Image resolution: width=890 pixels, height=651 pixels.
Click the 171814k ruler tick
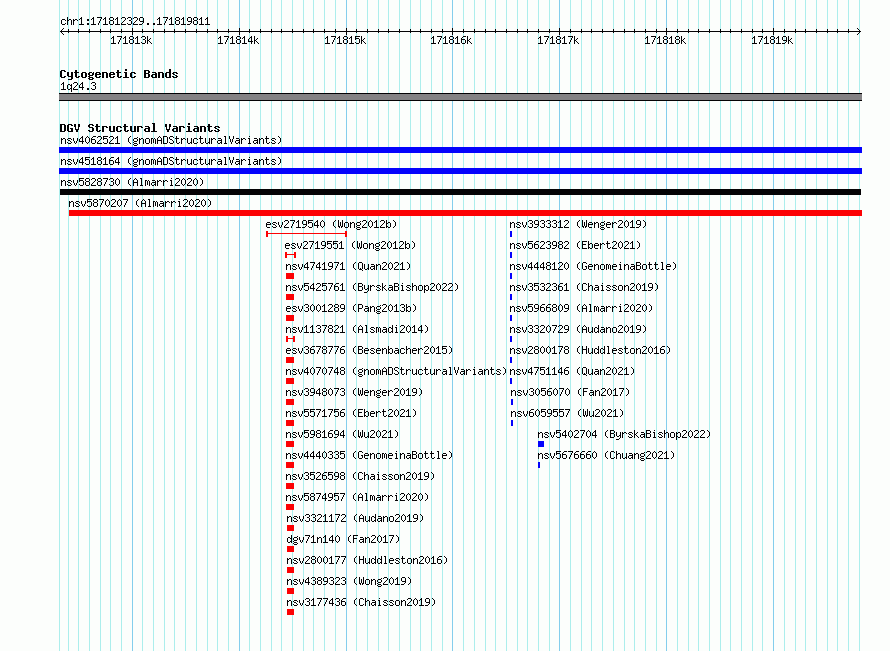point(238,40)
